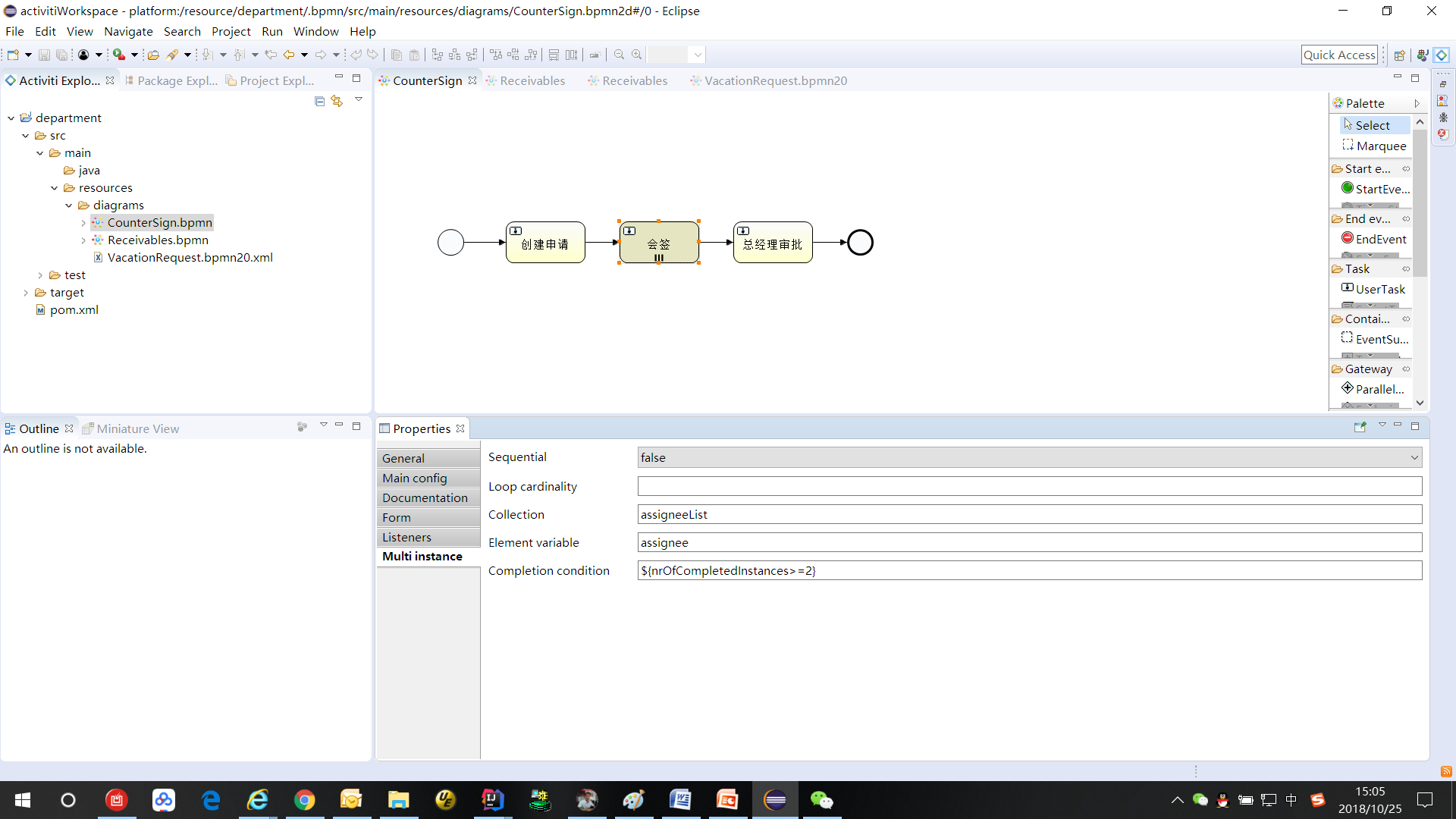This screenshot has width=1456, height=819.
Task: Open the Window menu
Action: (x=315, y=31)
